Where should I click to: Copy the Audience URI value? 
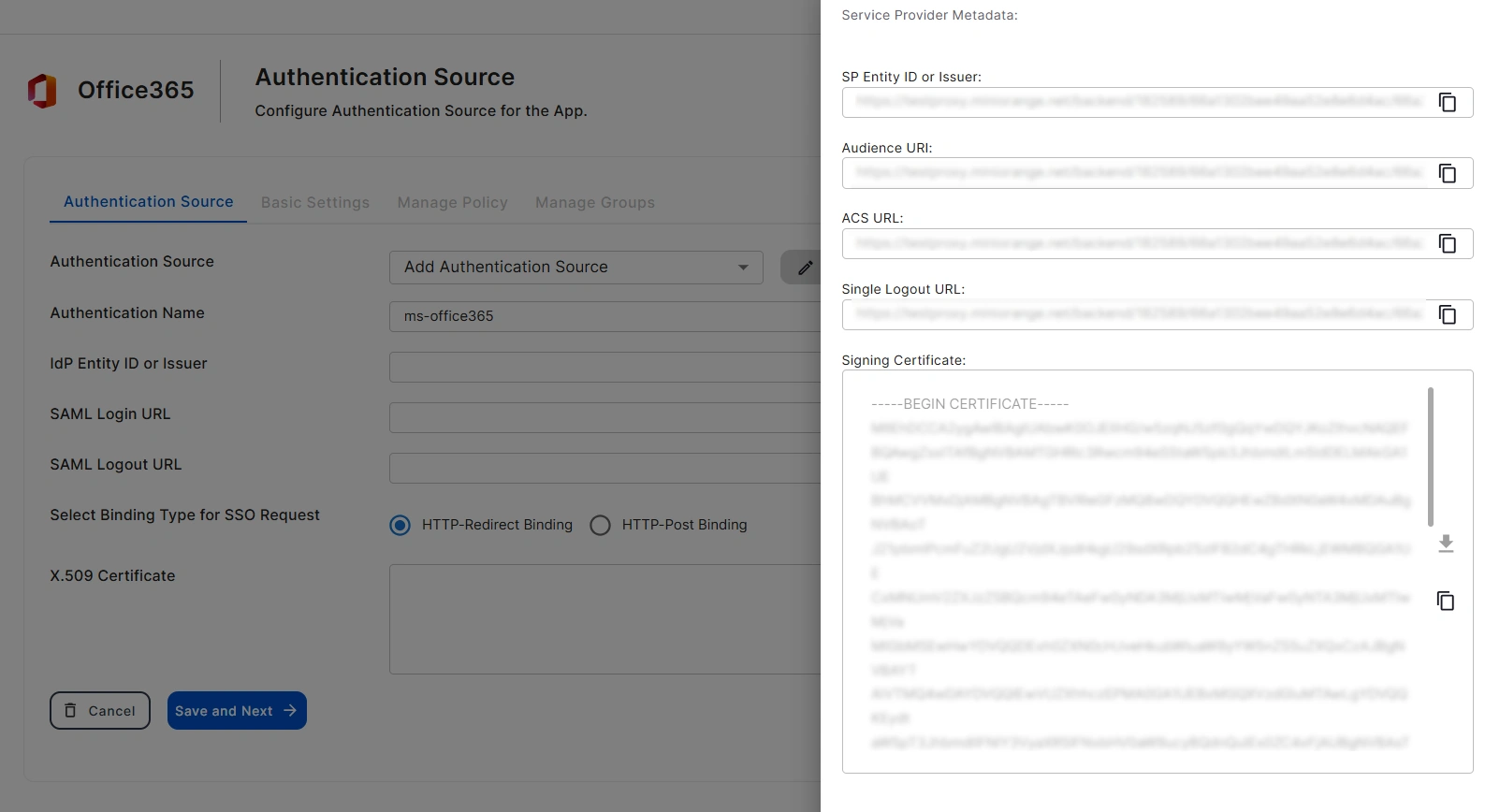[x=1447, y=173]
